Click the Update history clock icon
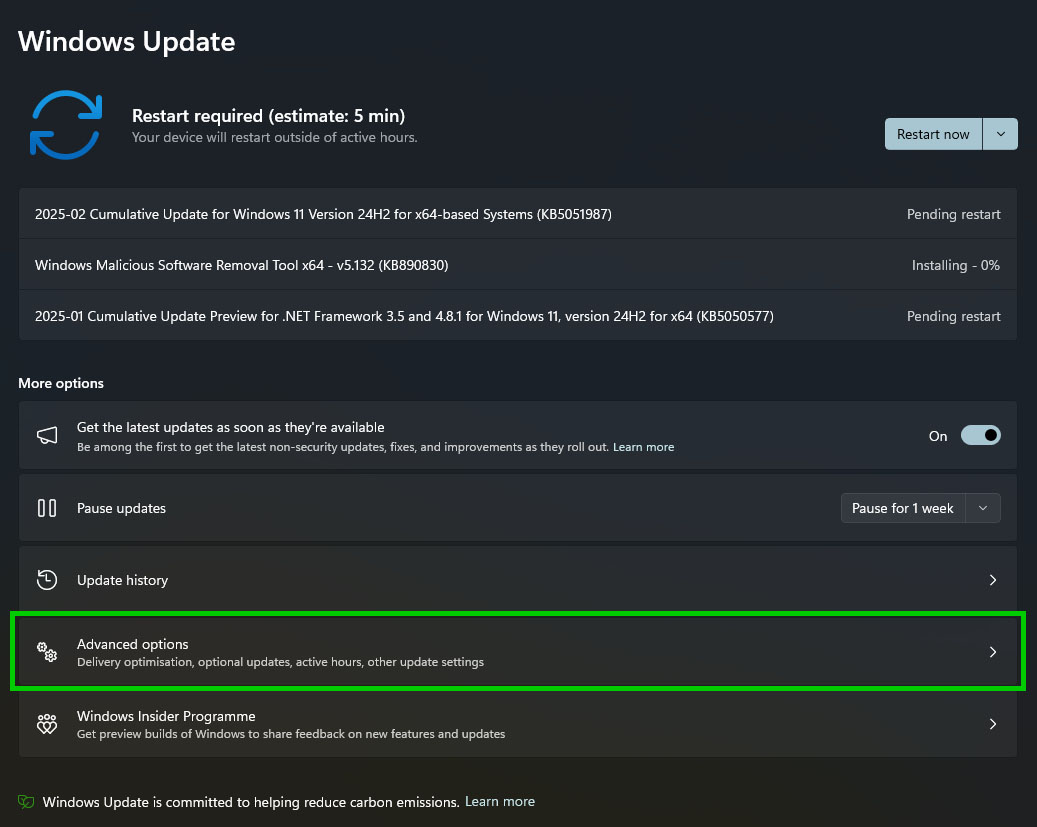Viewport: 1037px width, 827px height. (47, 580)
